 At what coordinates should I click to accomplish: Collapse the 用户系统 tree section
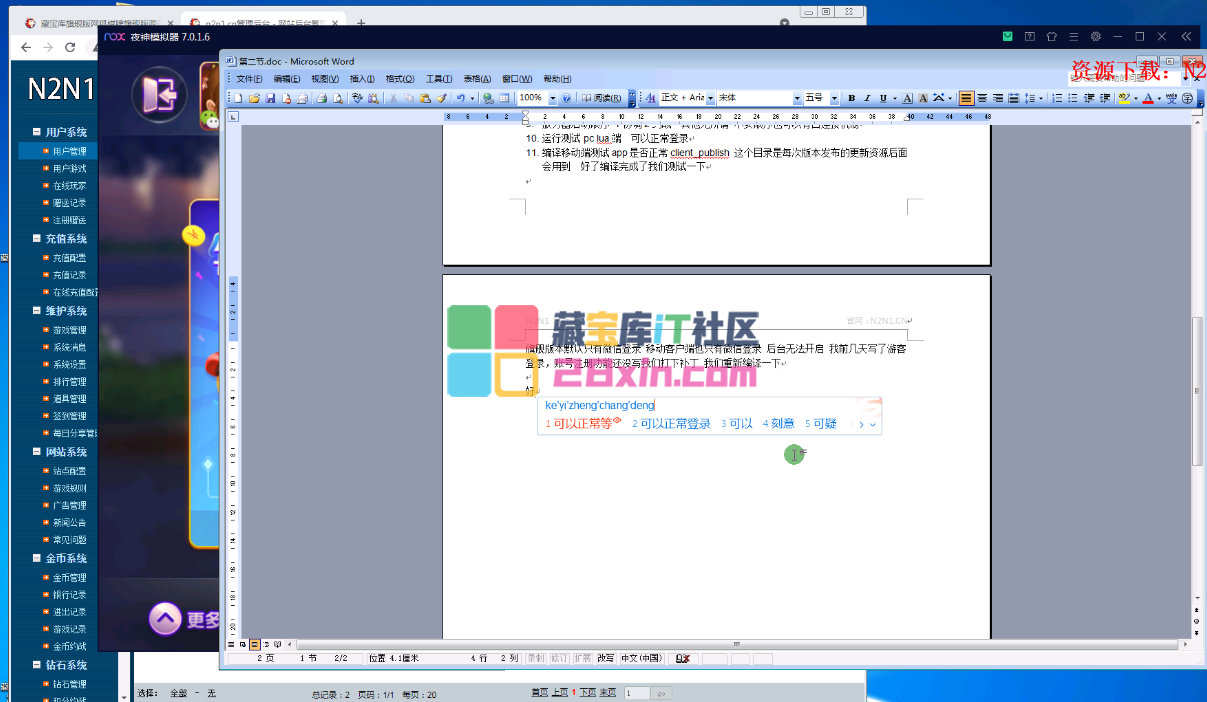[37, 132]
